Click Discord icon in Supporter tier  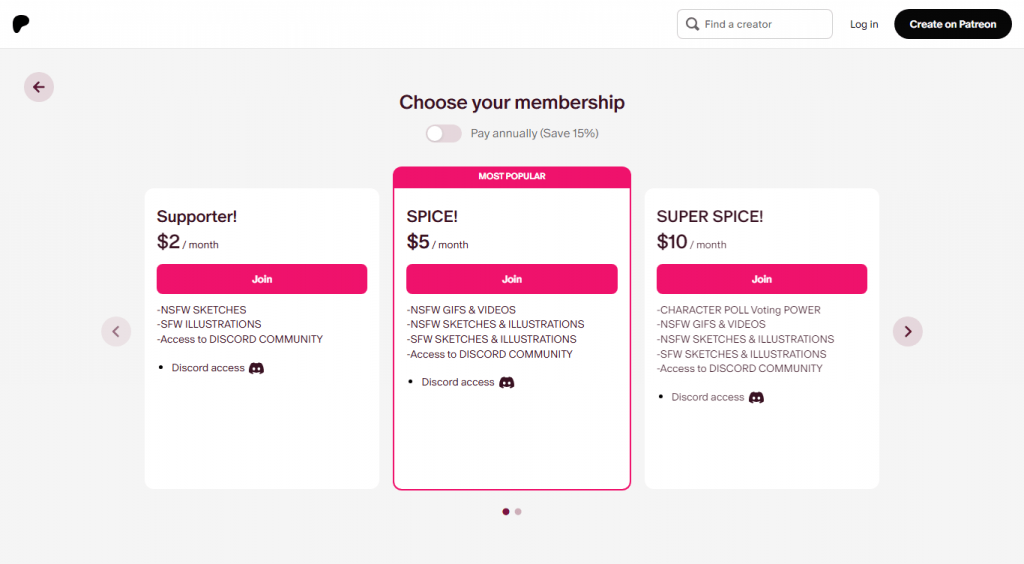(x=256, y=368)
